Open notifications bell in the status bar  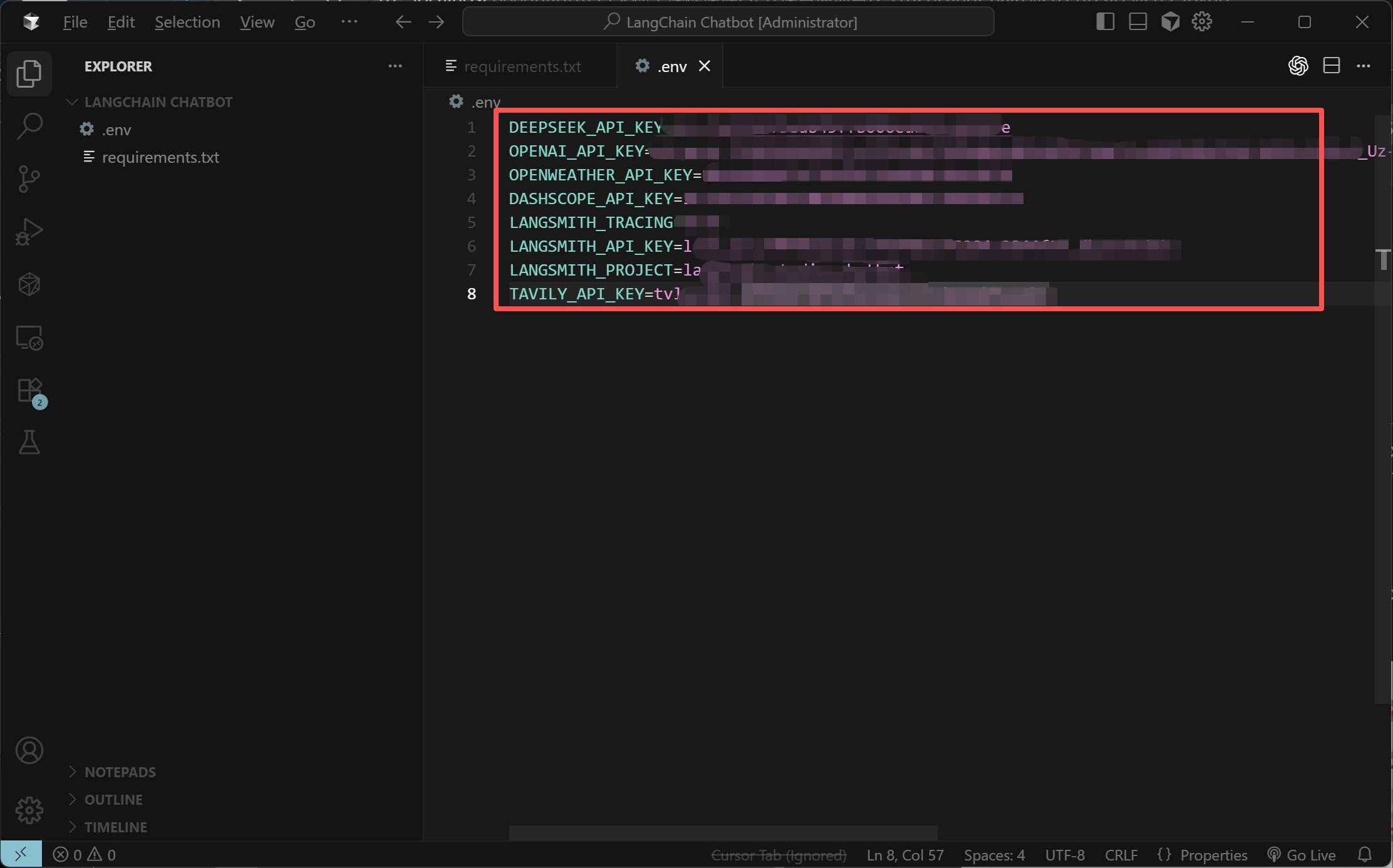(x=1365, y=854)
